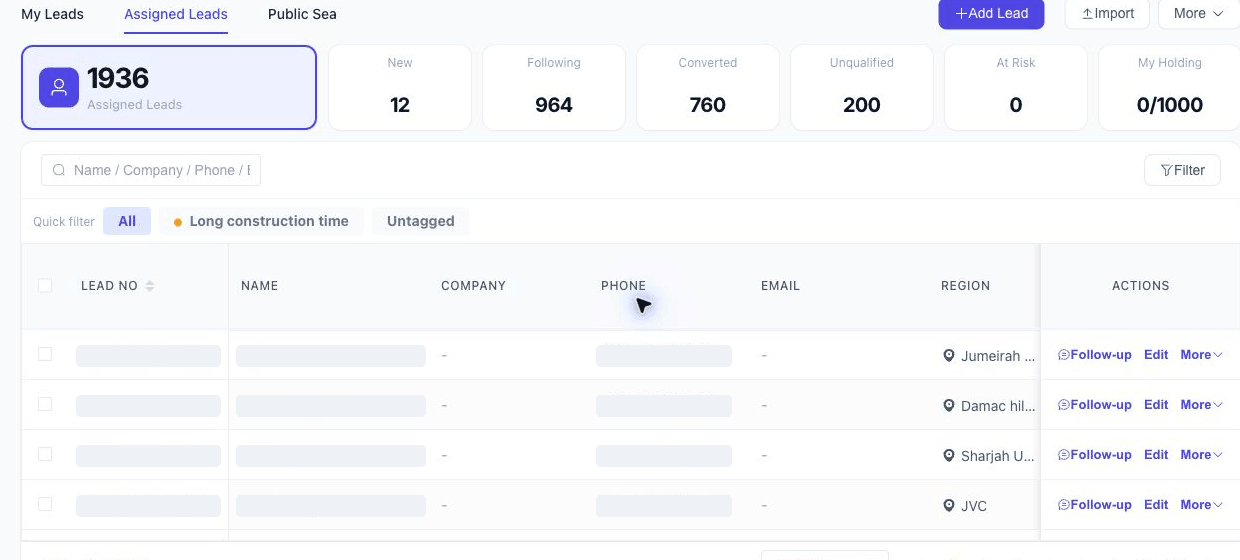Check the box for the JVC row
Viewport: 1240px width, 560px height.
pos(45,504)
